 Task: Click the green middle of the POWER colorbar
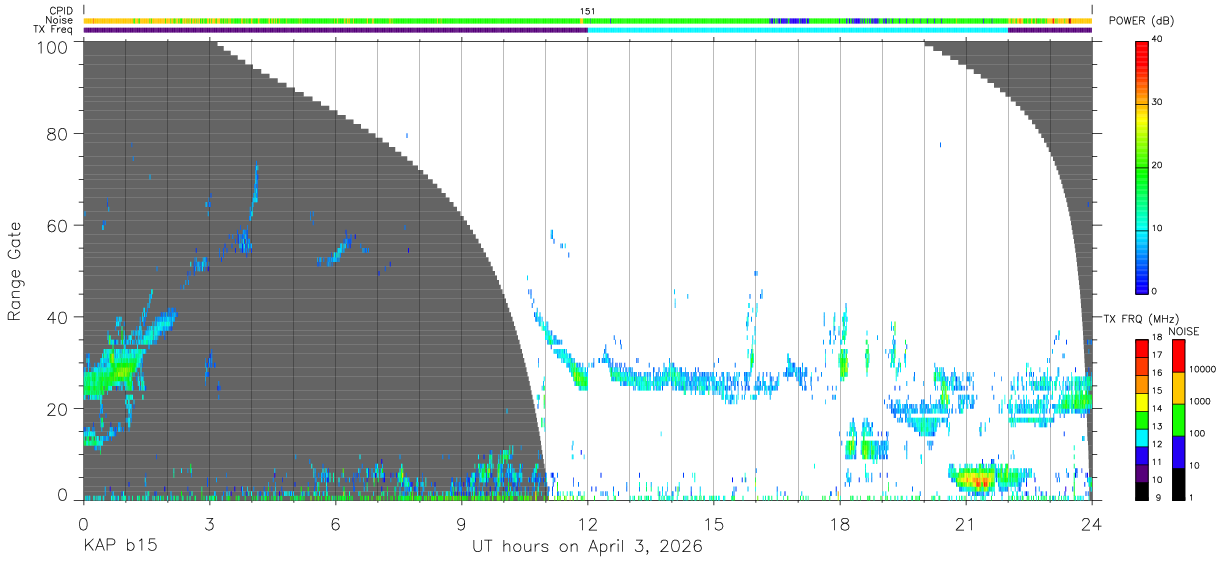[x=1142, y=165]
